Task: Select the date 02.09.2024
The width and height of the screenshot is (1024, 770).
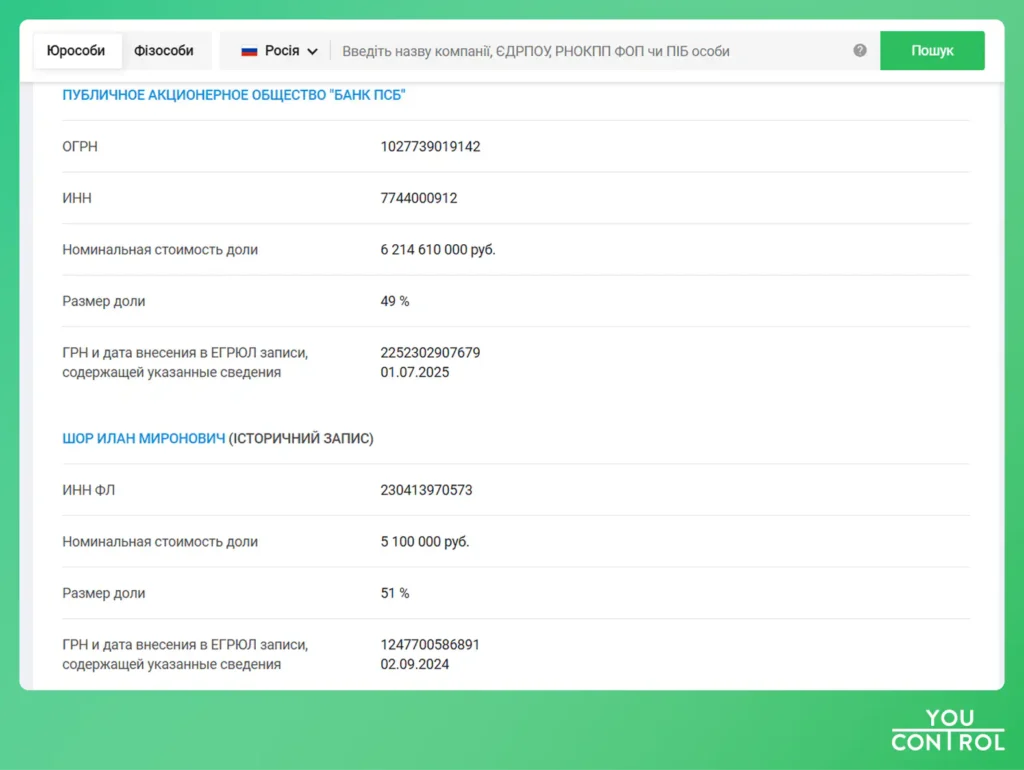Action: (x=415, y=664)
